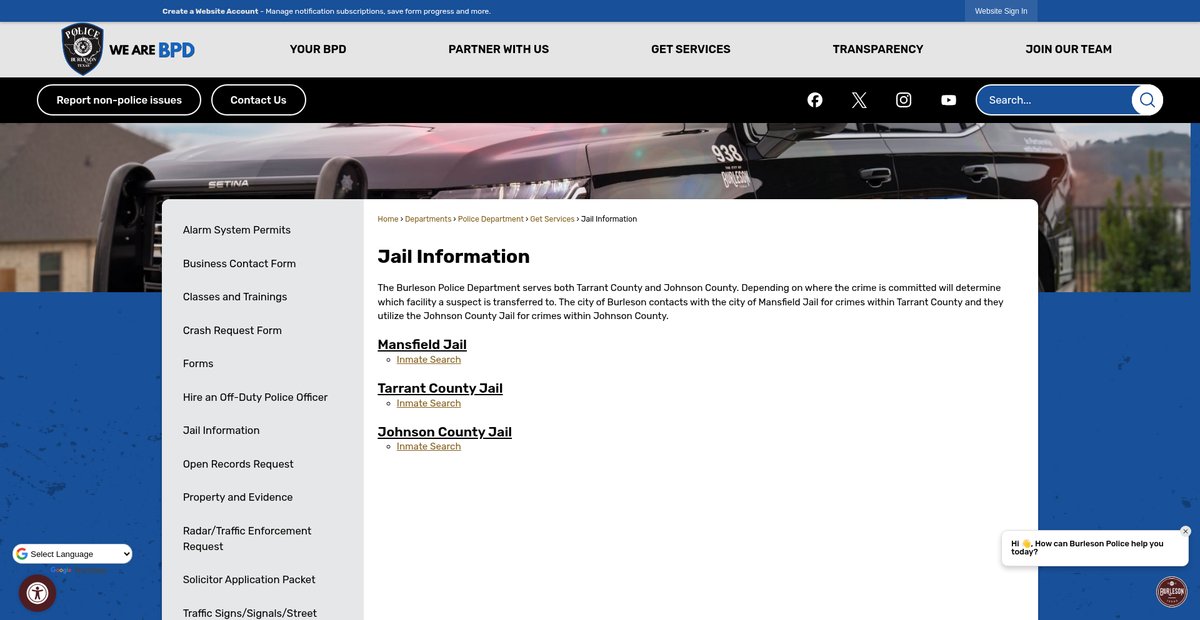
Task: Open the Johnson County Jail heading link
Action: point(445,432)
